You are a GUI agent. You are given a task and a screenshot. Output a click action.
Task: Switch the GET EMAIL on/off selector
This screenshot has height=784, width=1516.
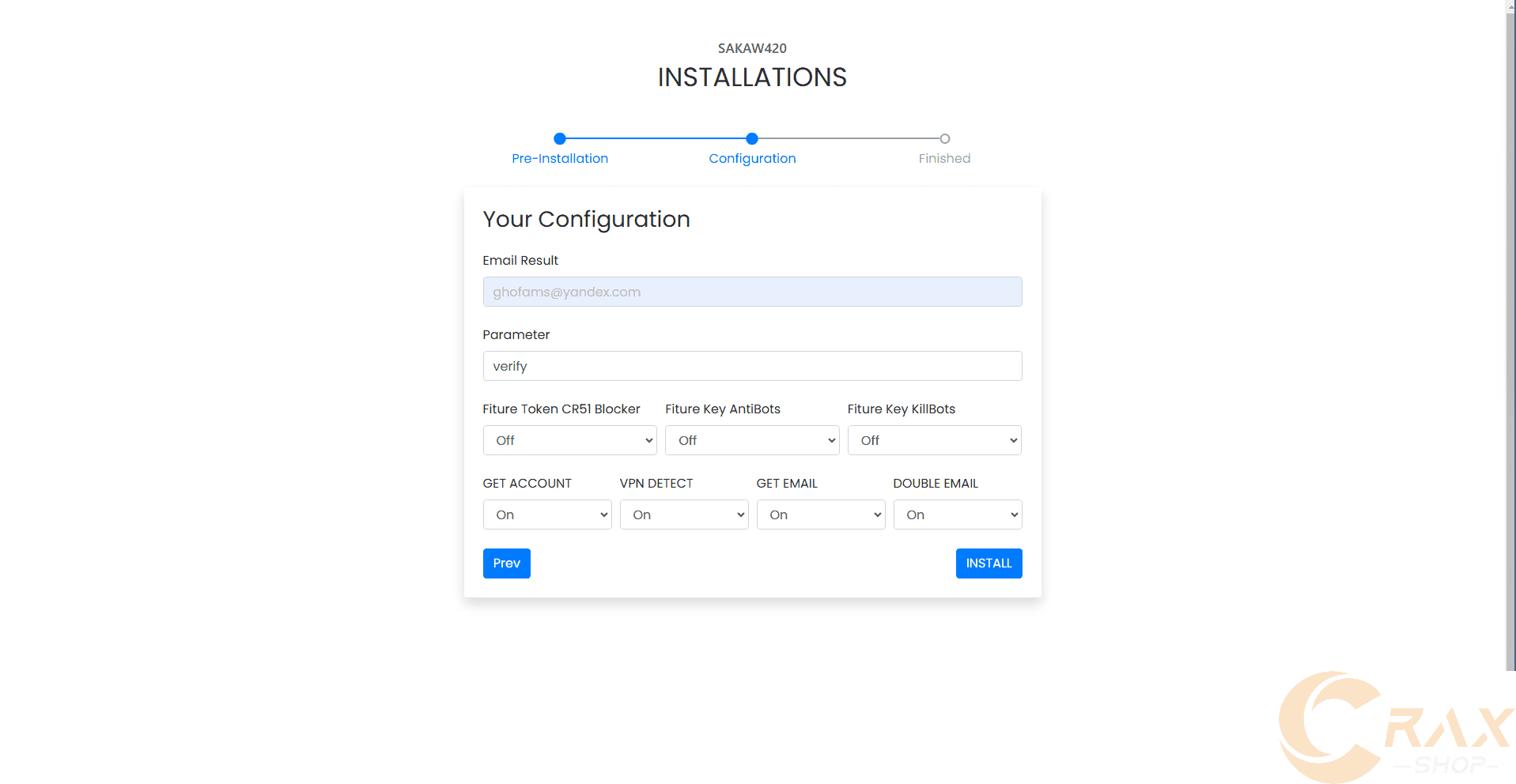point(820,514)
